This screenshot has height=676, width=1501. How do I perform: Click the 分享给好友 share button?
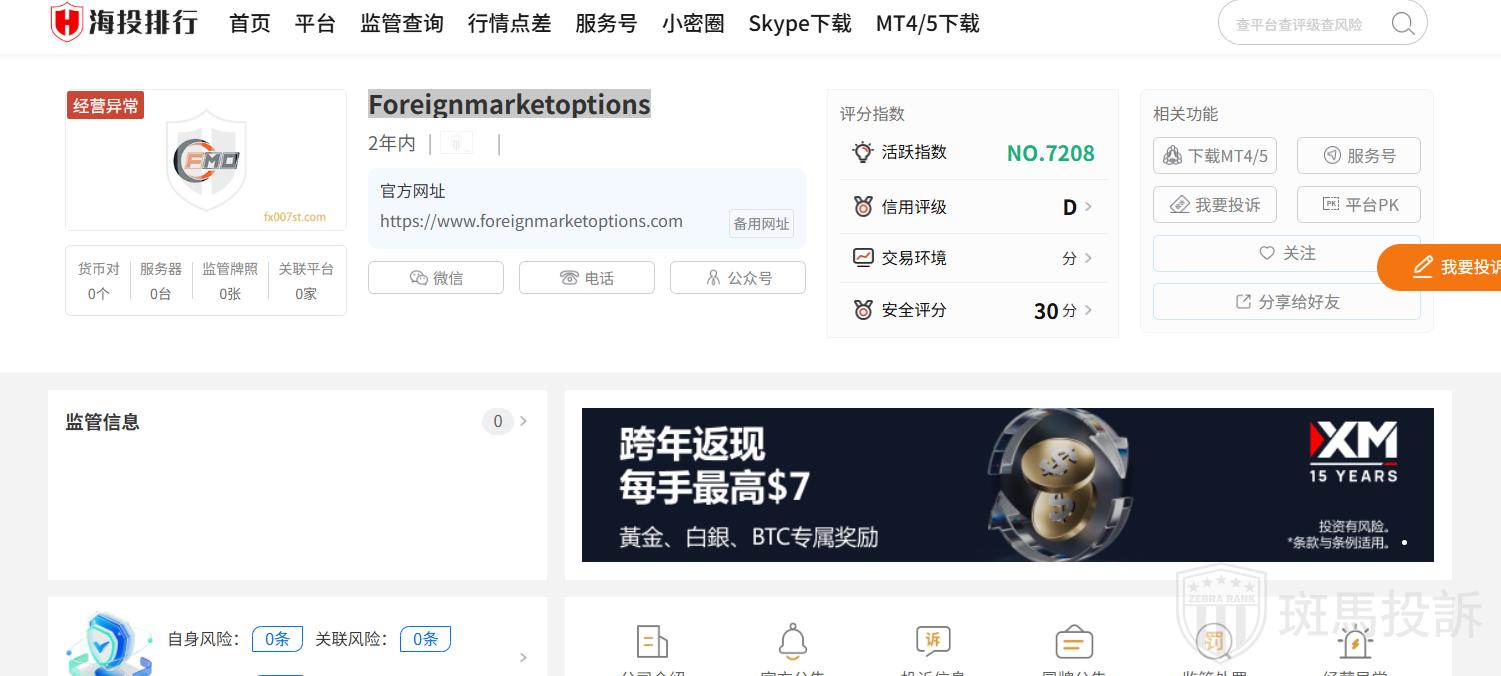point(1286,302)
